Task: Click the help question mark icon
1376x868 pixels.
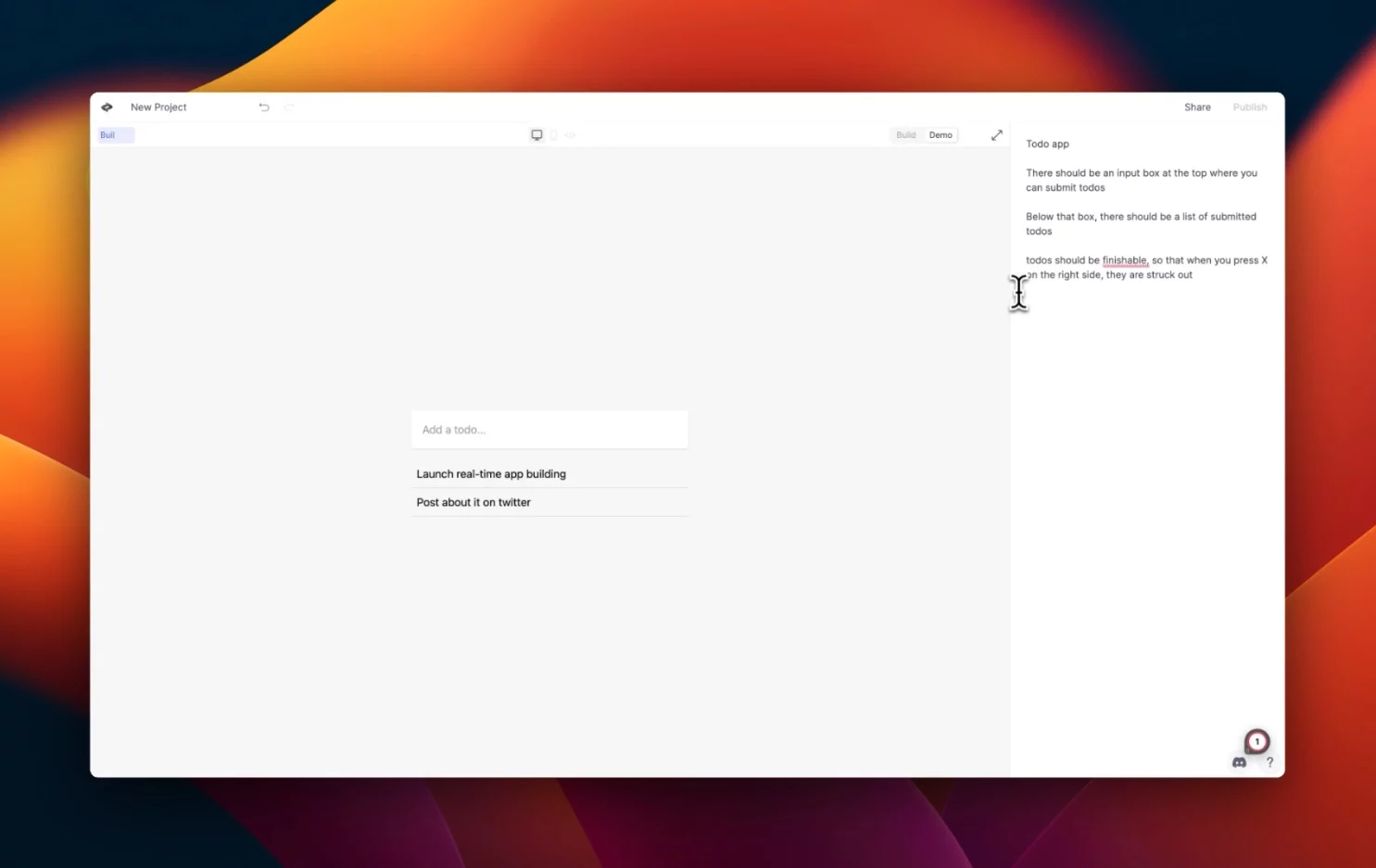Action: tap(1269, 762)
